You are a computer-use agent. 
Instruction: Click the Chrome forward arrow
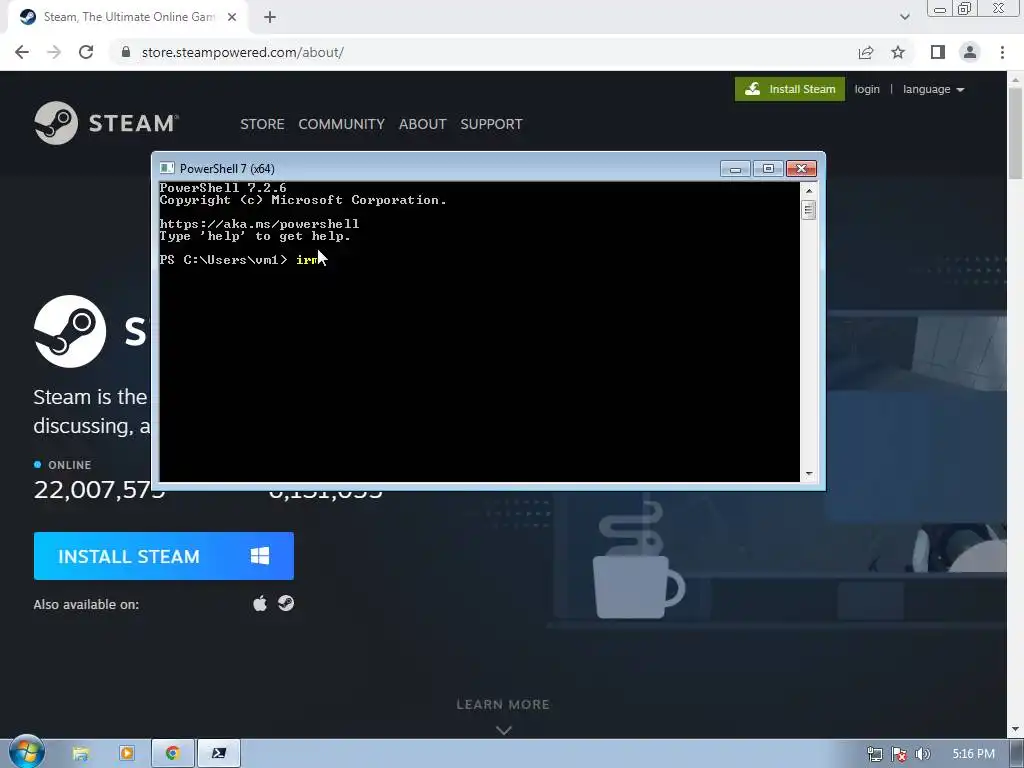point(54,52)
